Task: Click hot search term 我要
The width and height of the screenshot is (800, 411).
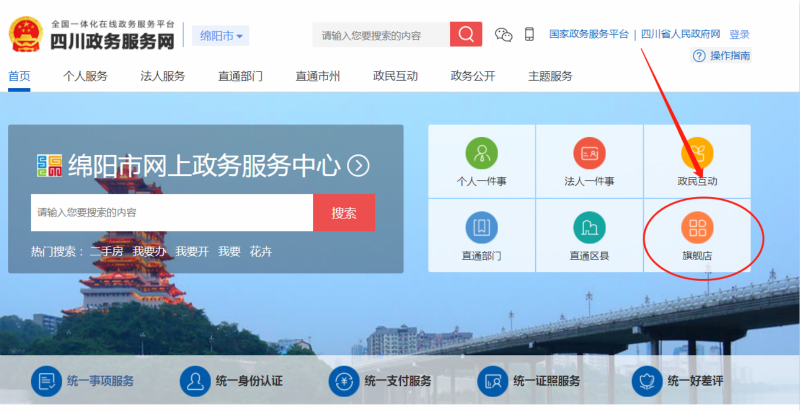Action: [229, 251]
